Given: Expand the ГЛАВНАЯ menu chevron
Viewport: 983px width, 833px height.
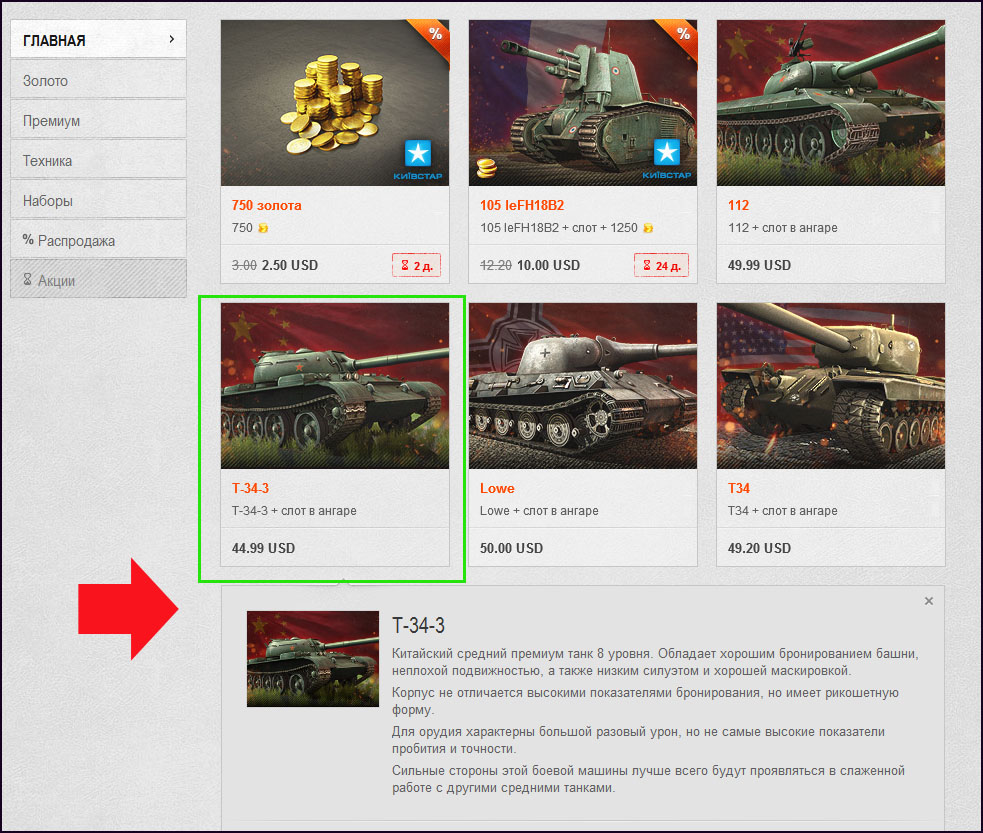Looking at the screenshot, I should [171, 39].
